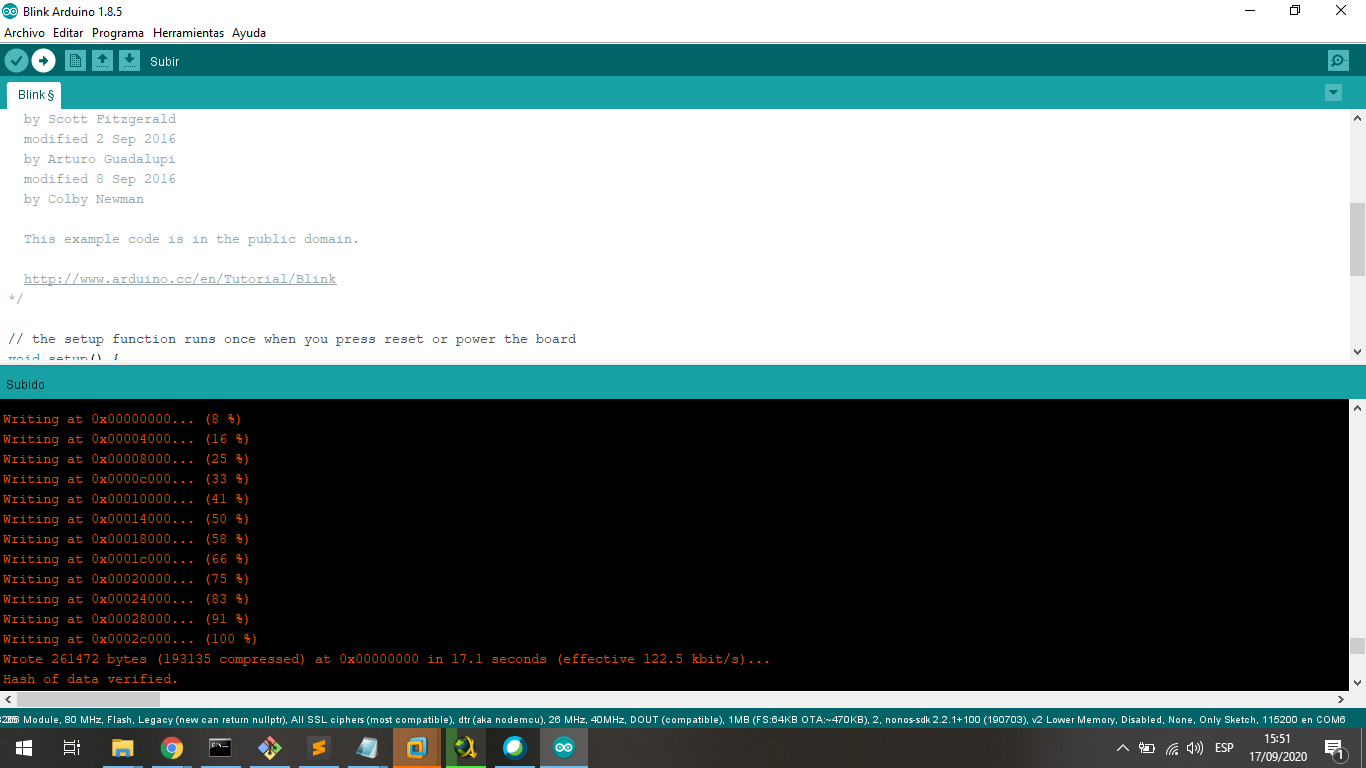Image resolution: width=1366 pixels, height=768 pixels.
Task: Create a new sketch with the New icon
Action: [75, 61]
